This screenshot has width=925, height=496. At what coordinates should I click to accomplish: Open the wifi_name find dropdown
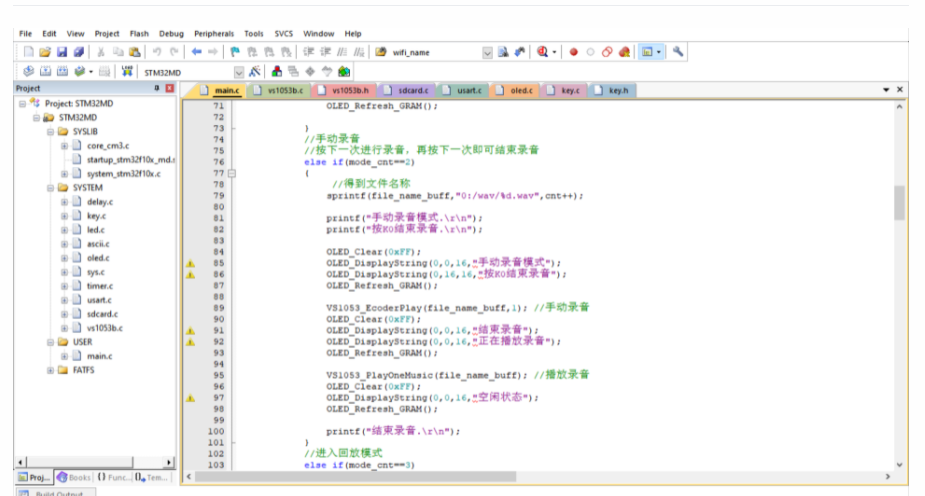point(488,52)
